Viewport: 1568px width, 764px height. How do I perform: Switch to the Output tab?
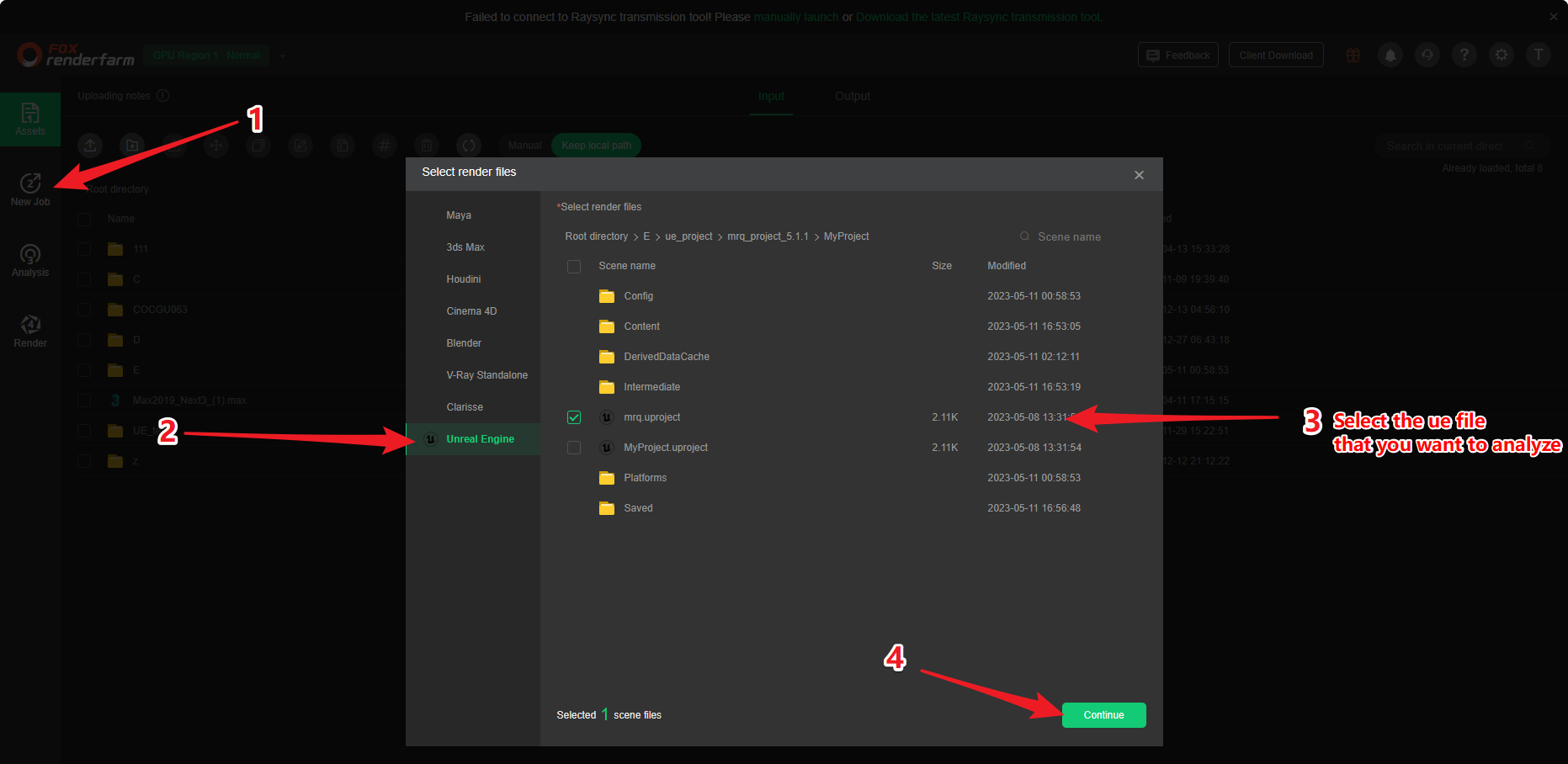click(853, 96)
